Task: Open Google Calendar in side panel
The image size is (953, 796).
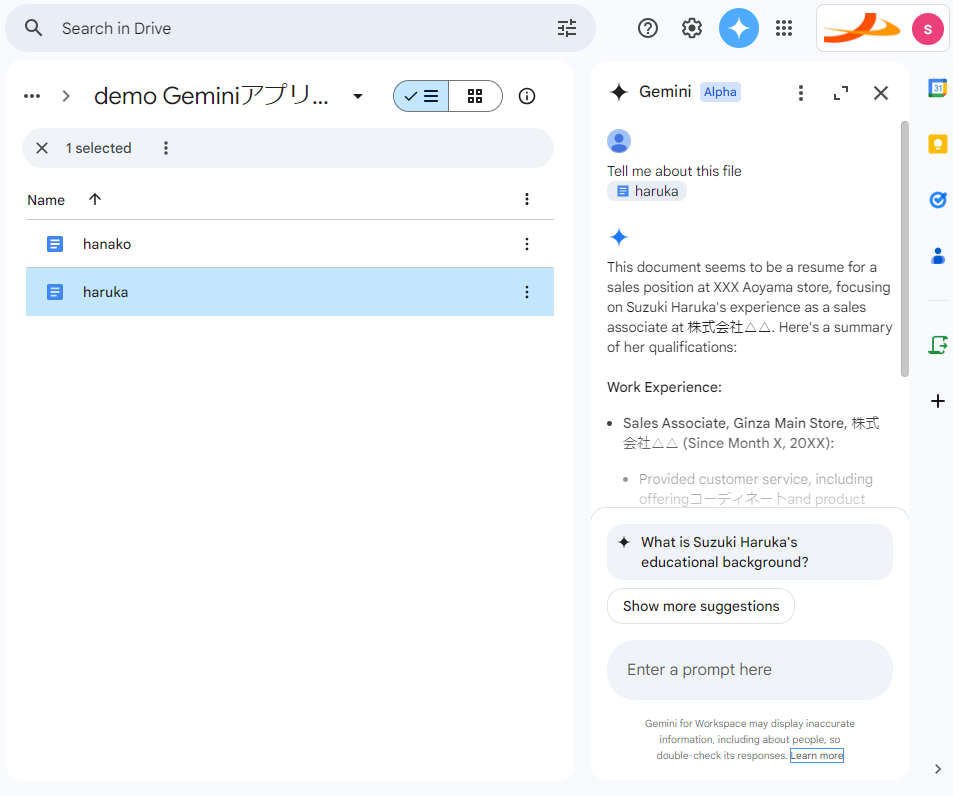Action: (937, 88)
